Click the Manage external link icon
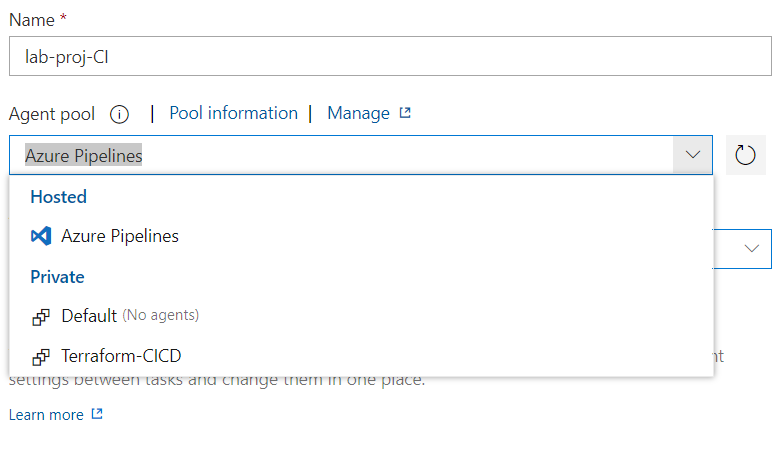 405,113
